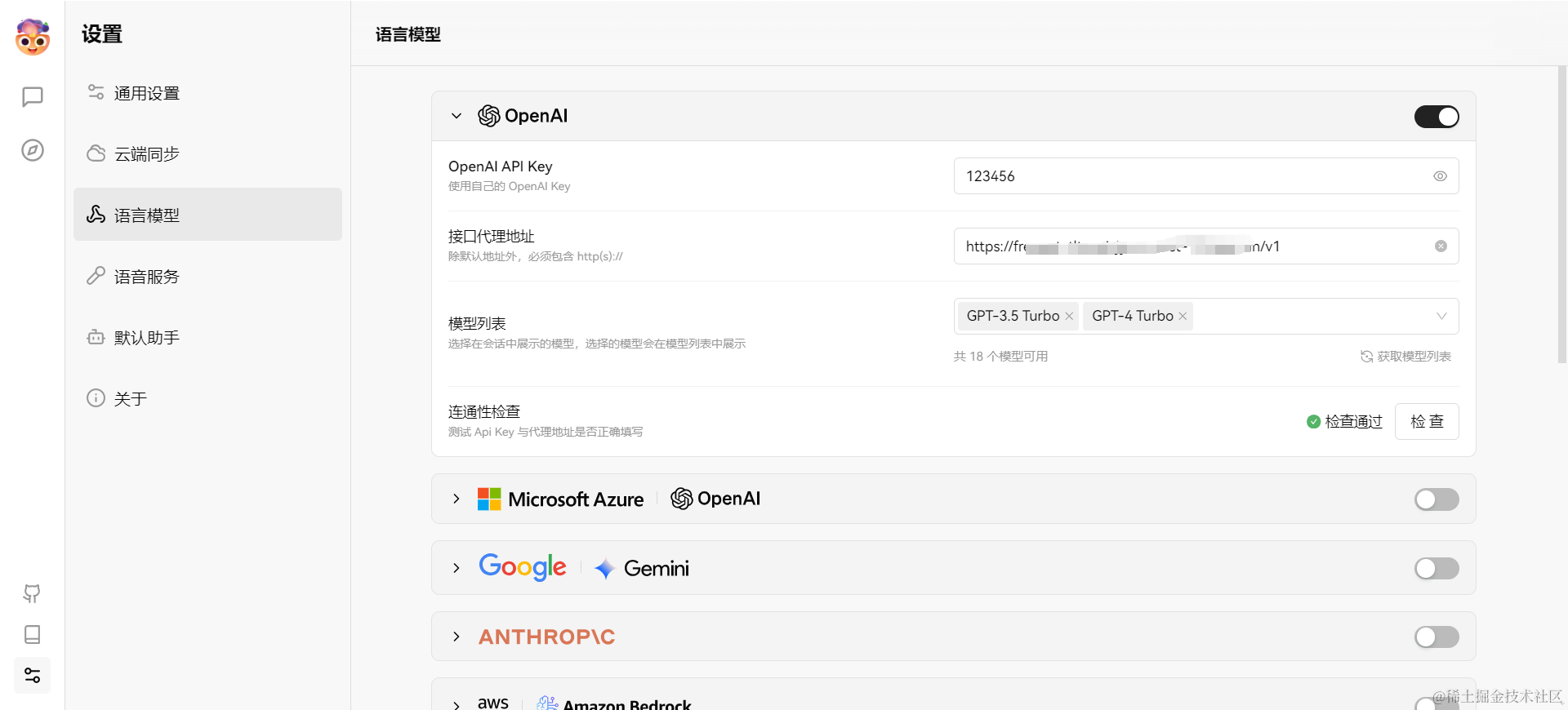Expand the Microsoft Azure section
This screenshot has height=710, width=1568.
(457, 499)
